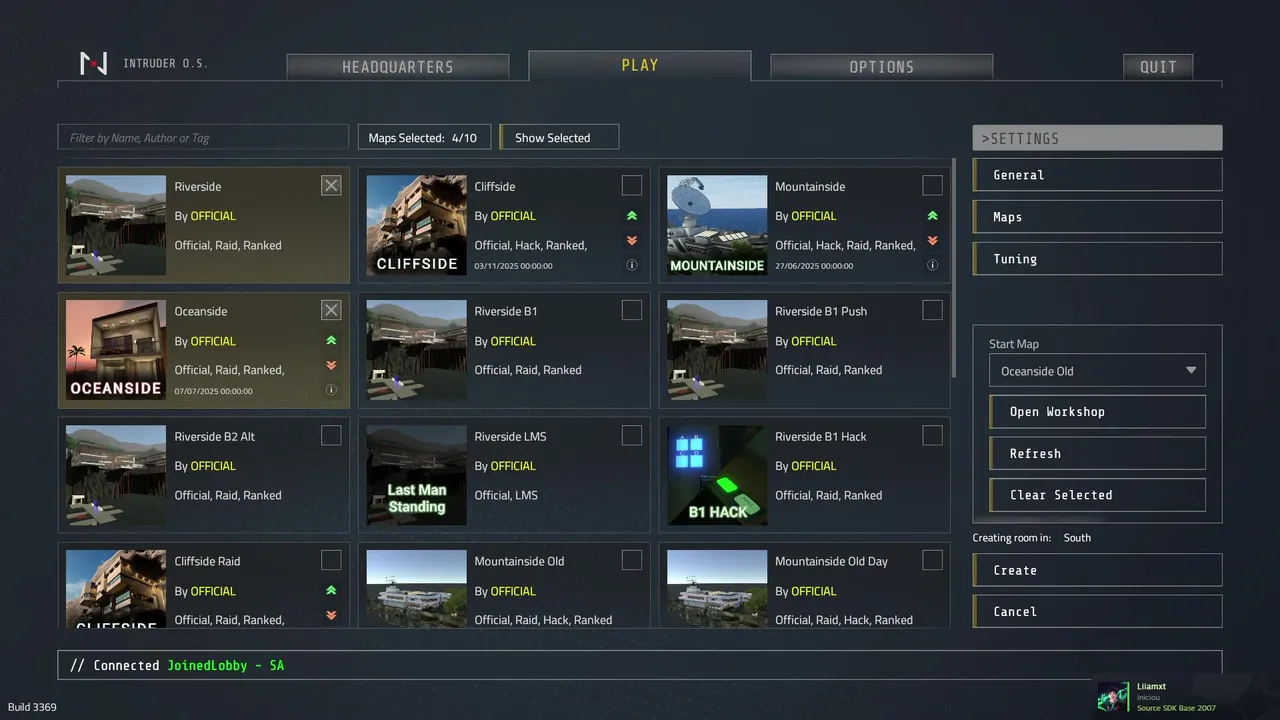The image size is (1280, 720).
Task: Click the JoinedLobby - SA status text
Action: [x=225, y=665]
